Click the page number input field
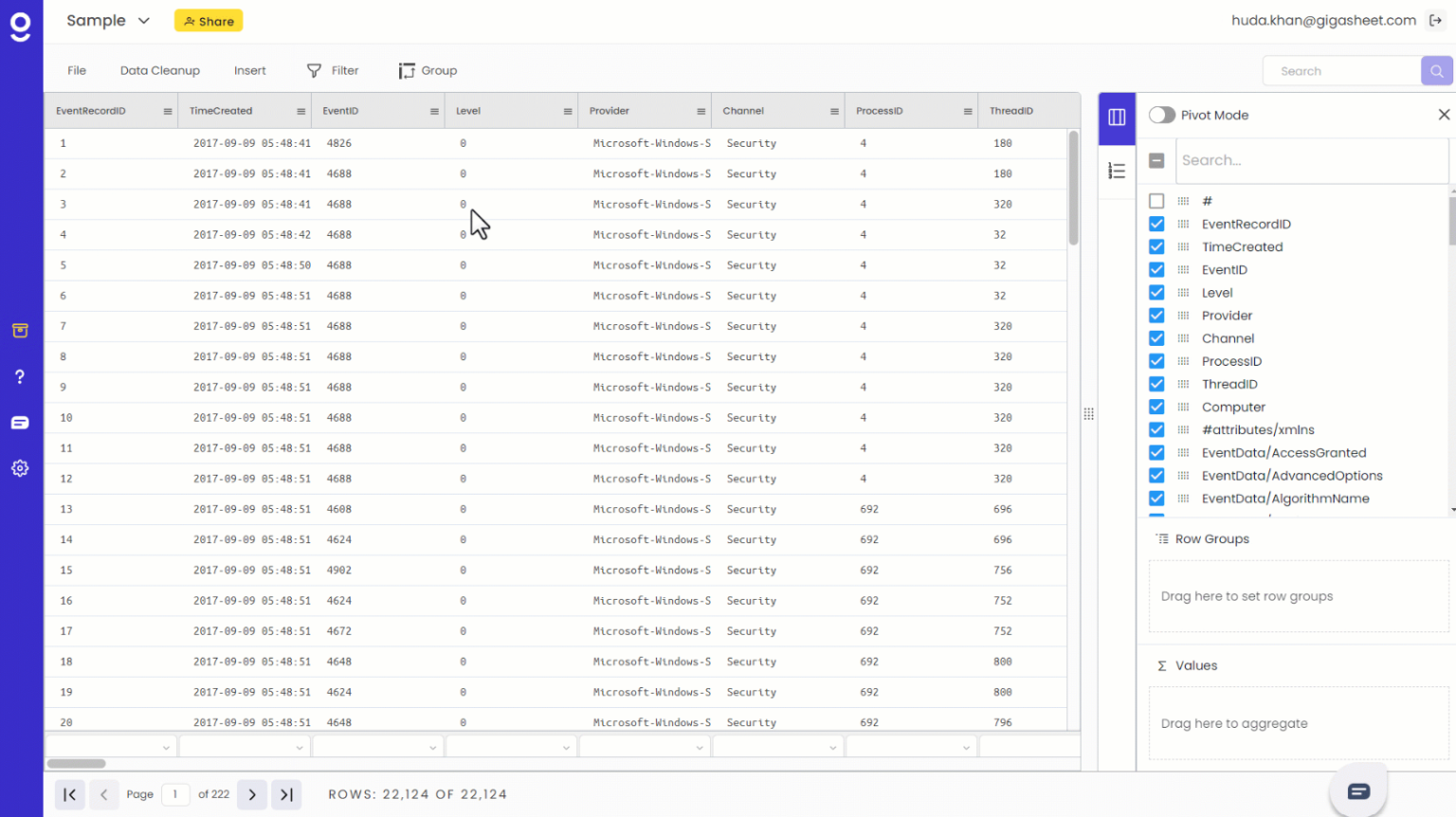 (x=175, y=794)
